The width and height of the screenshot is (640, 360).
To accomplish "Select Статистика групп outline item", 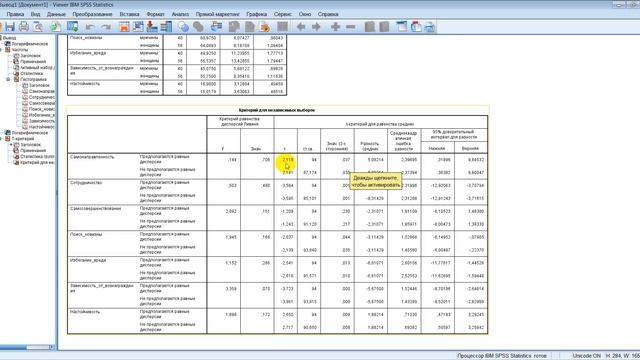I will pos(37,157).
